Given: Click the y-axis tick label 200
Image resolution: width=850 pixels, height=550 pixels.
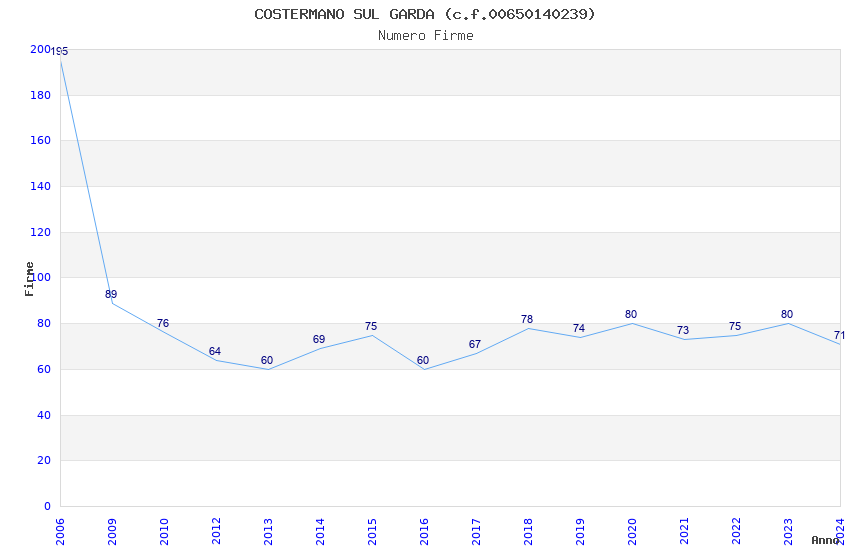Looking at the screenshot, I should (40, 49).
